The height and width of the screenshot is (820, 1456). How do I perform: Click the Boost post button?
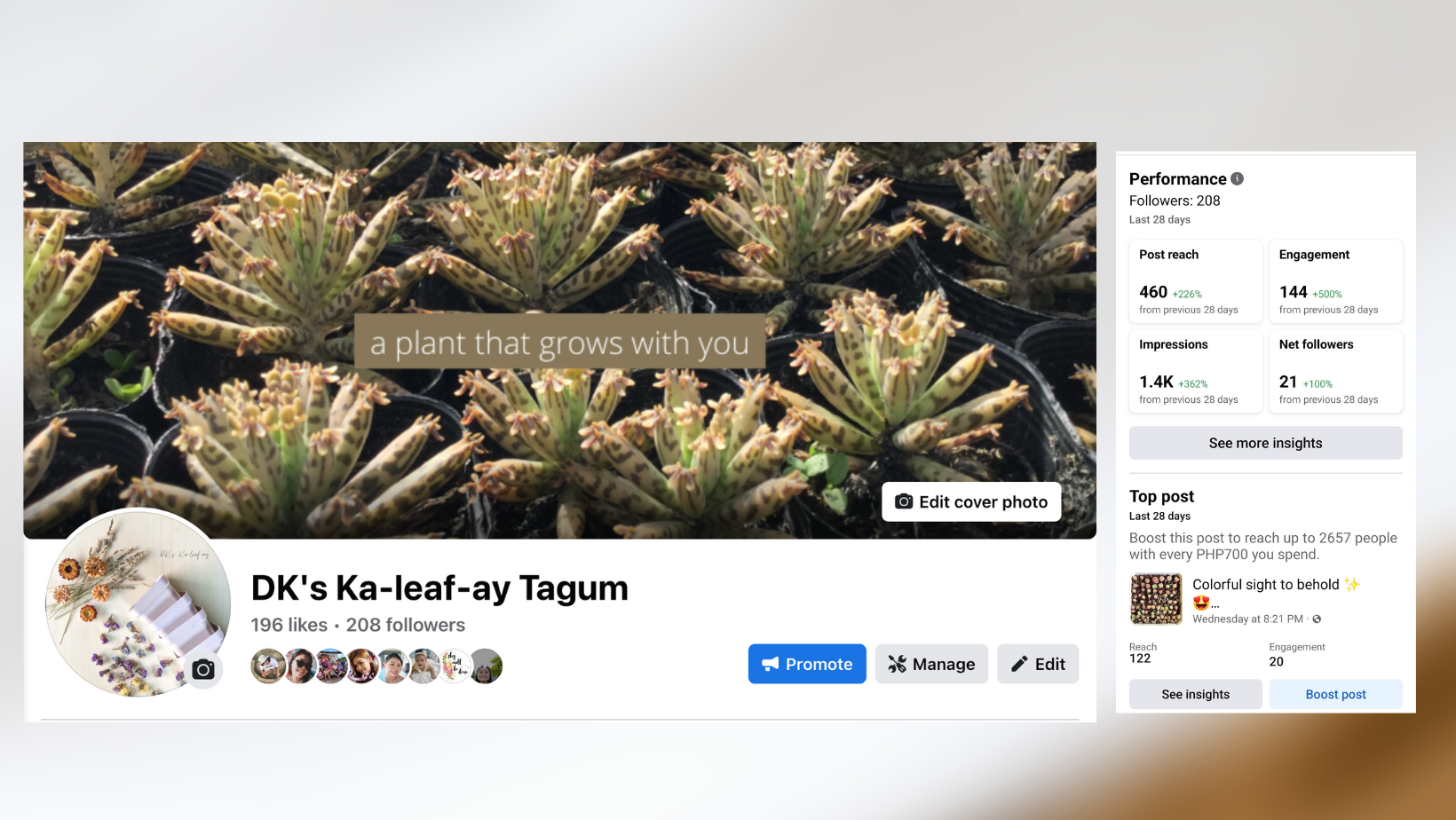1335,694
